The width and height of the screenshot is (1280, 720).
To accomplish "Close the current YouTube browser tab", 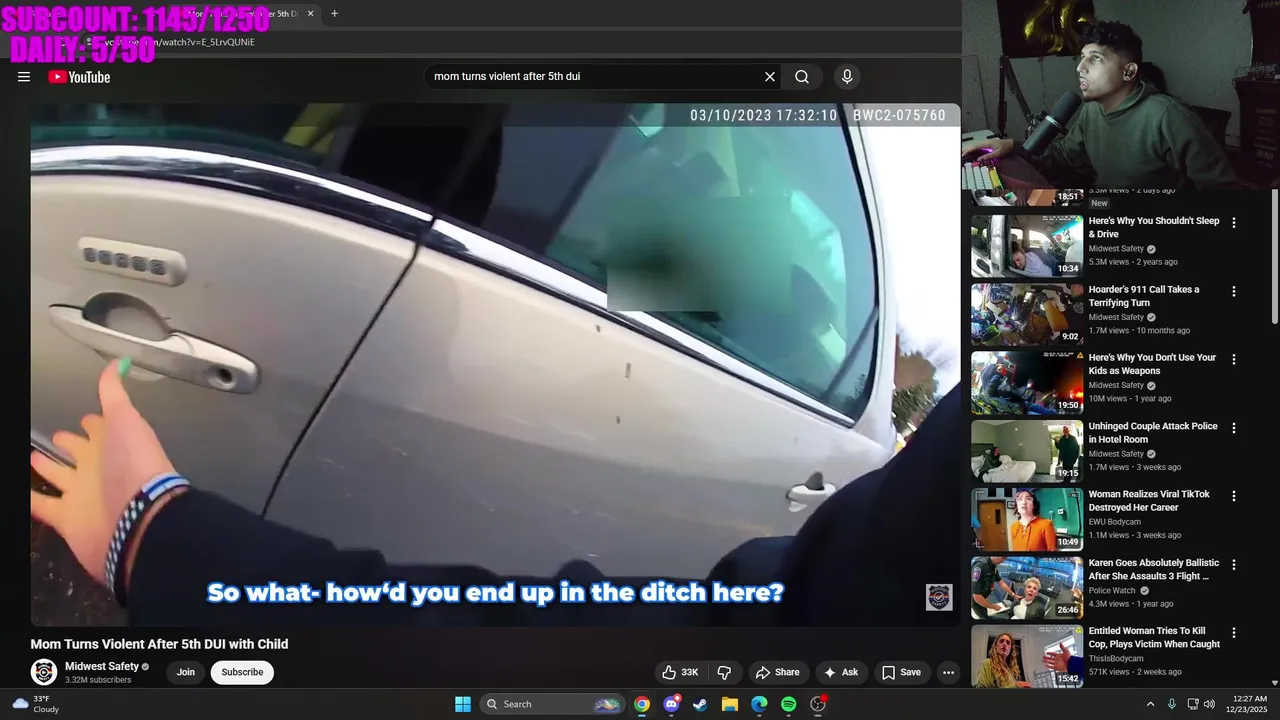I will [311, 14].
